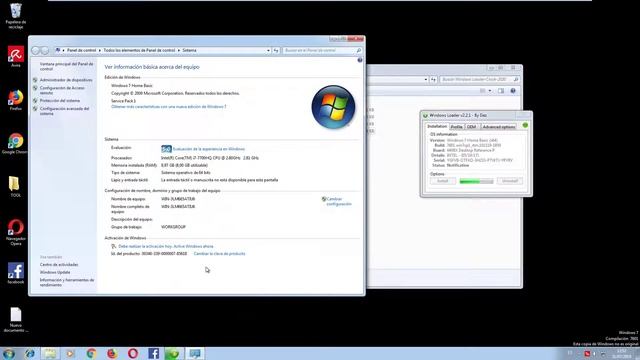This screenshot has width=640, height=360.
Task: Open the address bar history dropdown in the System window
Action: point(268,50)
